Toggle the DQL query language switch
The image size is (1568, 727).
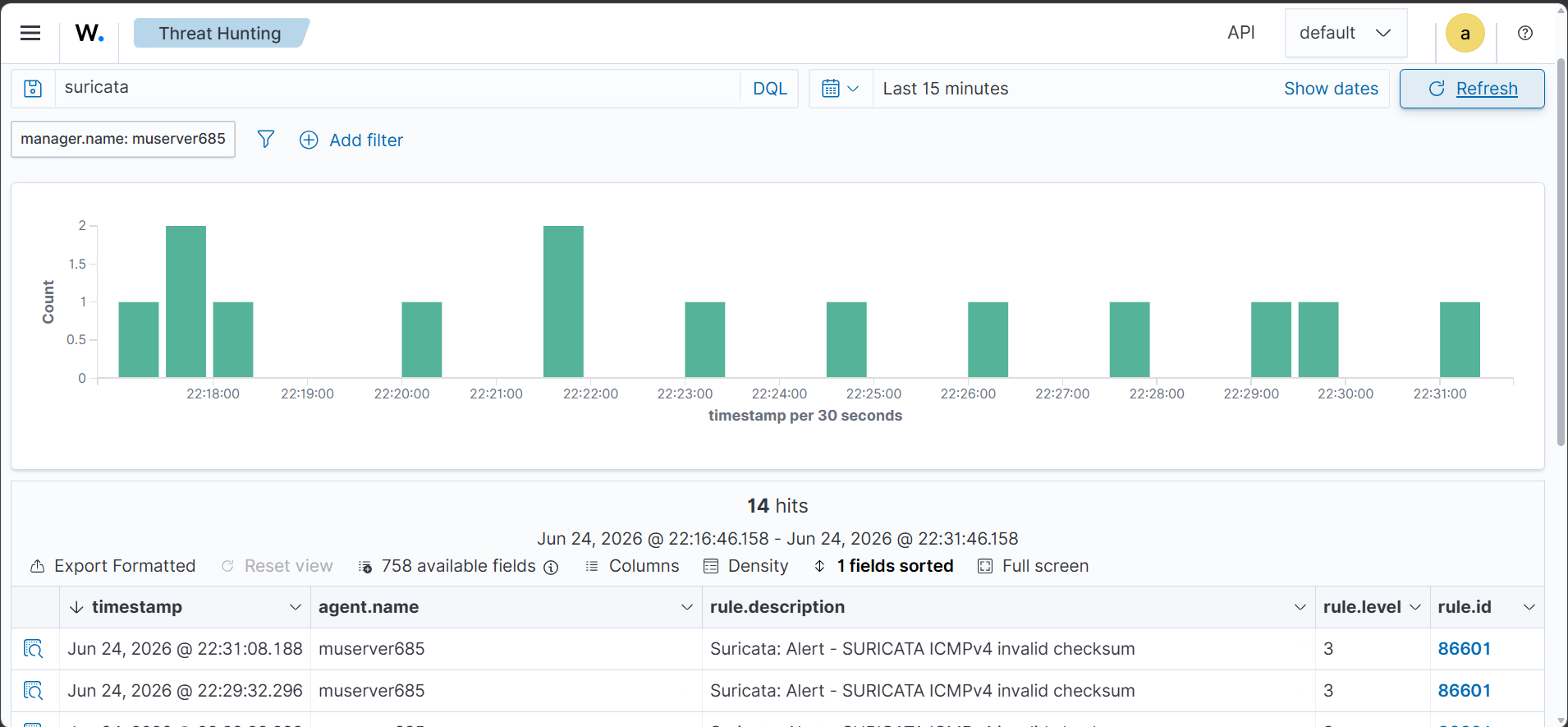pos(770,89)
